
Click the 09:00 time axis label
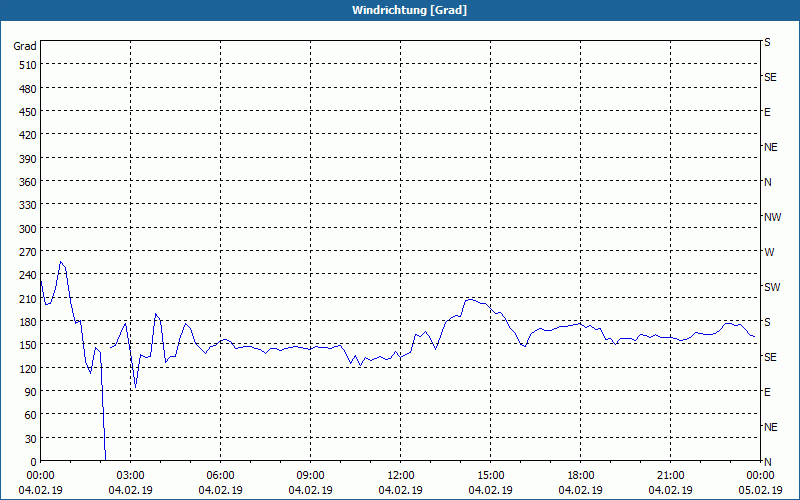tap(310, 476)
